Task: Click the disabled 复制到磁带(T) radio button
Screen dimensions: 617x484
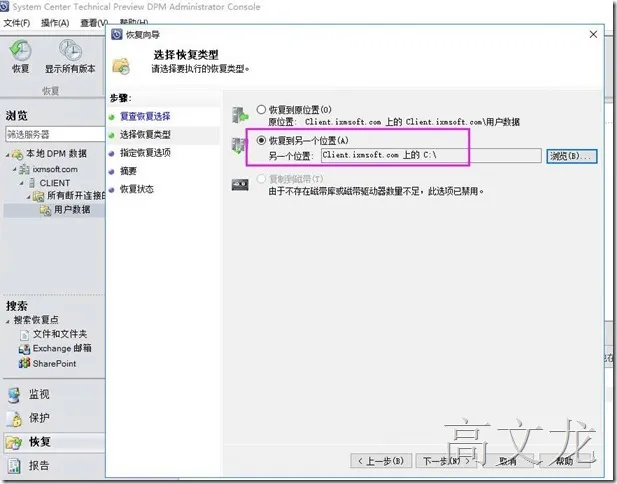Action: tap(261, 179)
